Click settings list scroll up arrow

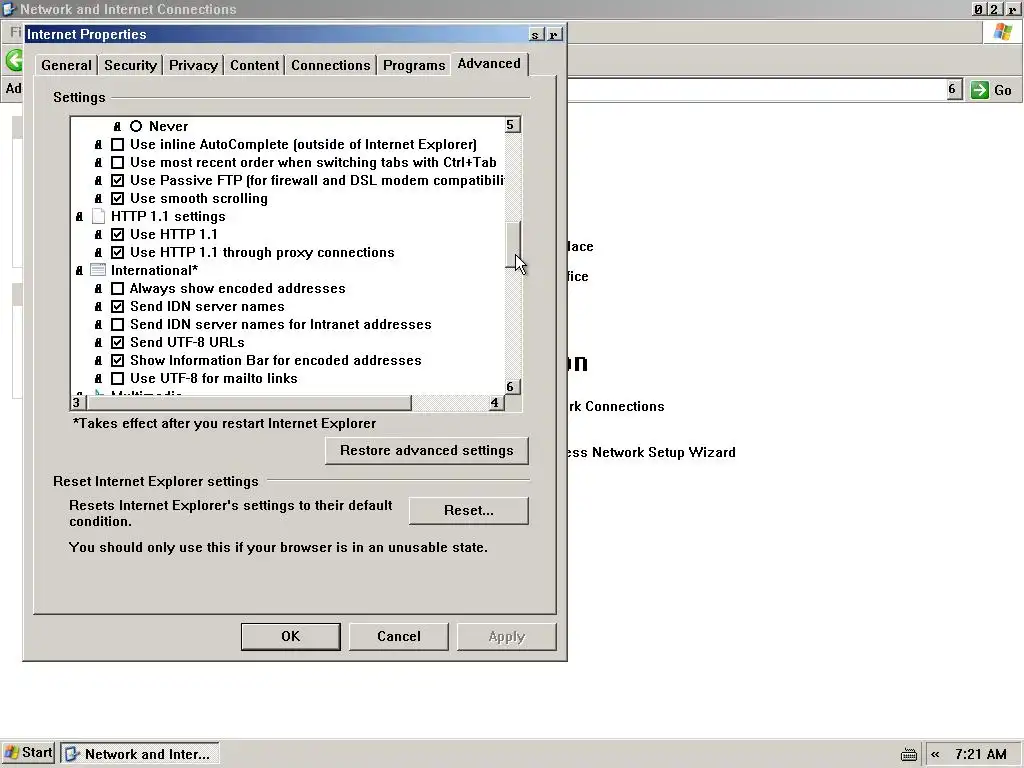tap(513, 125)
